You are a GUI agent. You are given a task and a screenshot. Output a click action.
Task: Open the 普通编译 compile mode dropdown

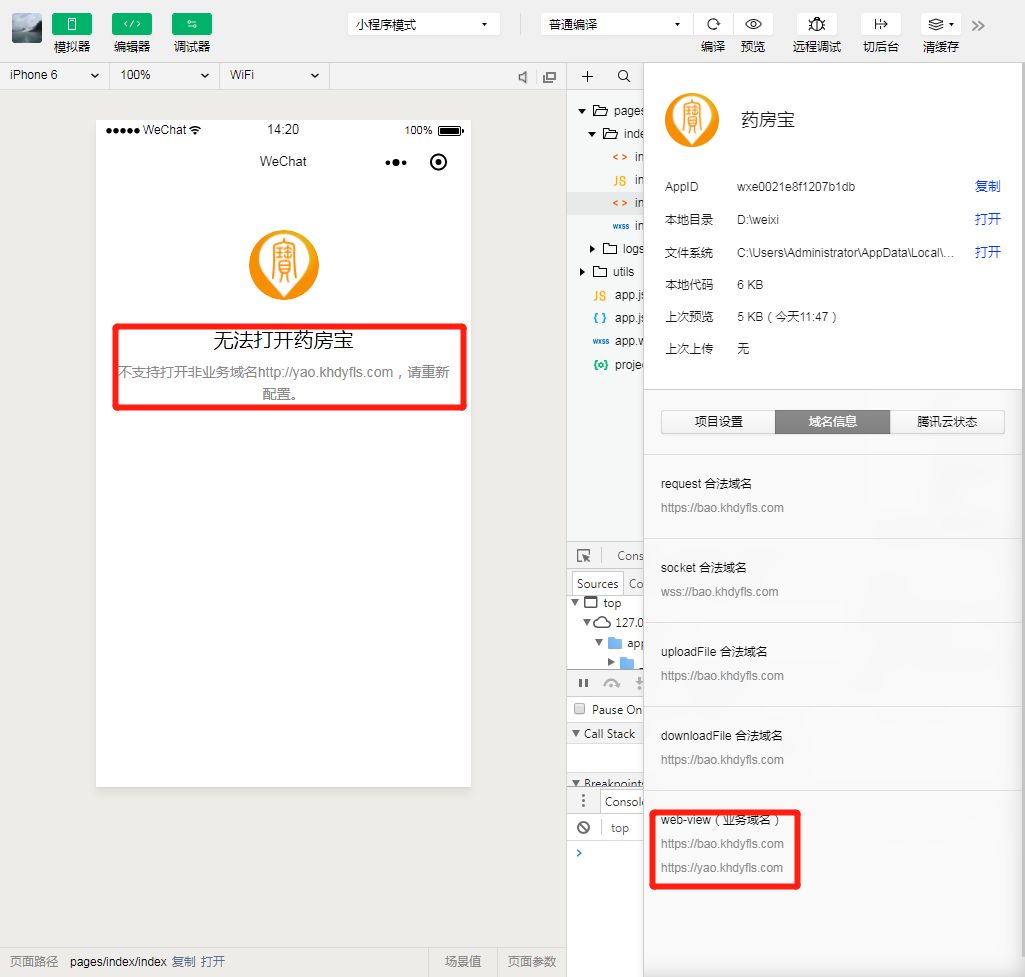[616, 24]
